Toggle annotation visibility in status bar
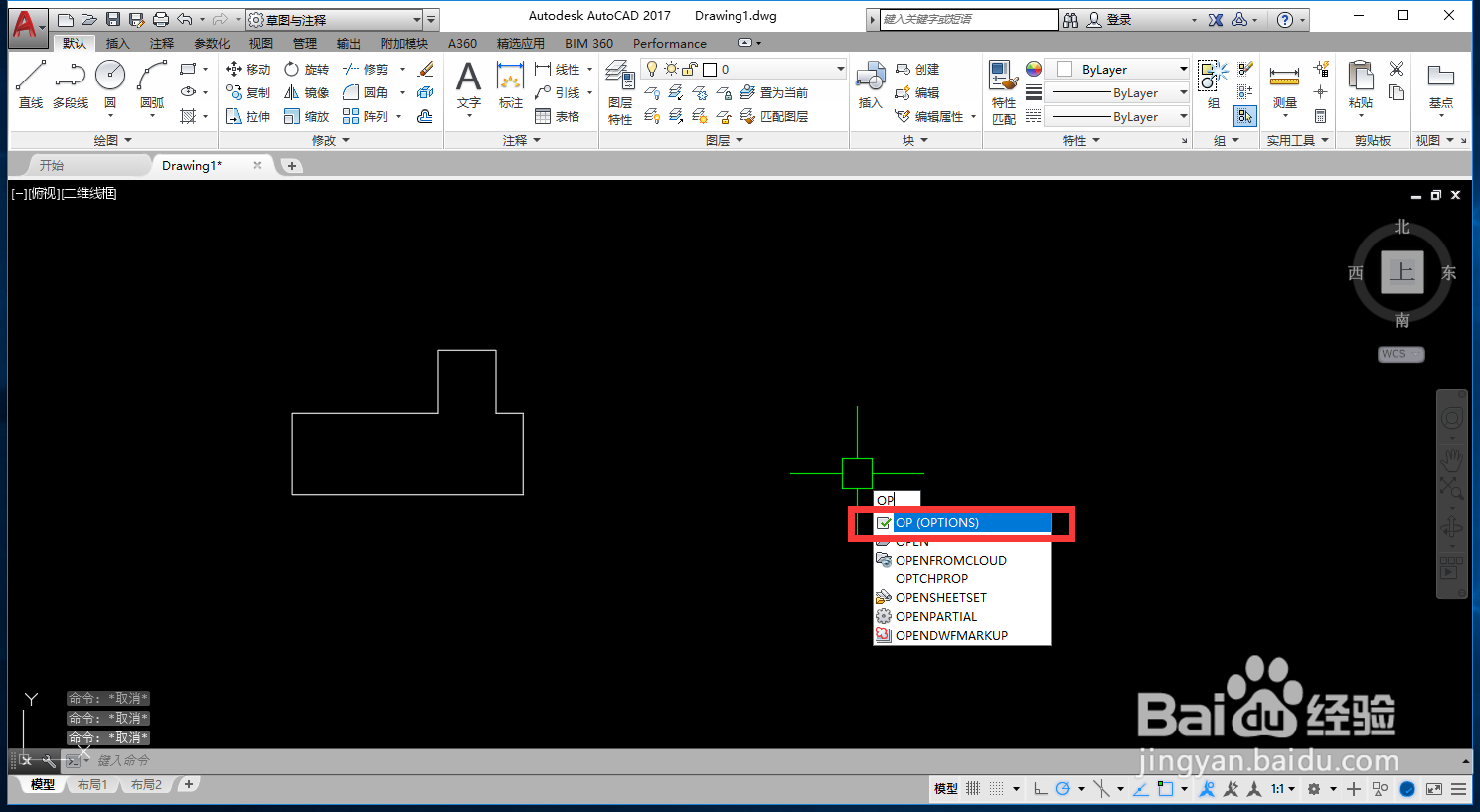Viewport: 1480px width, 812px height. pyautogui.click(x=1207, y=788)
